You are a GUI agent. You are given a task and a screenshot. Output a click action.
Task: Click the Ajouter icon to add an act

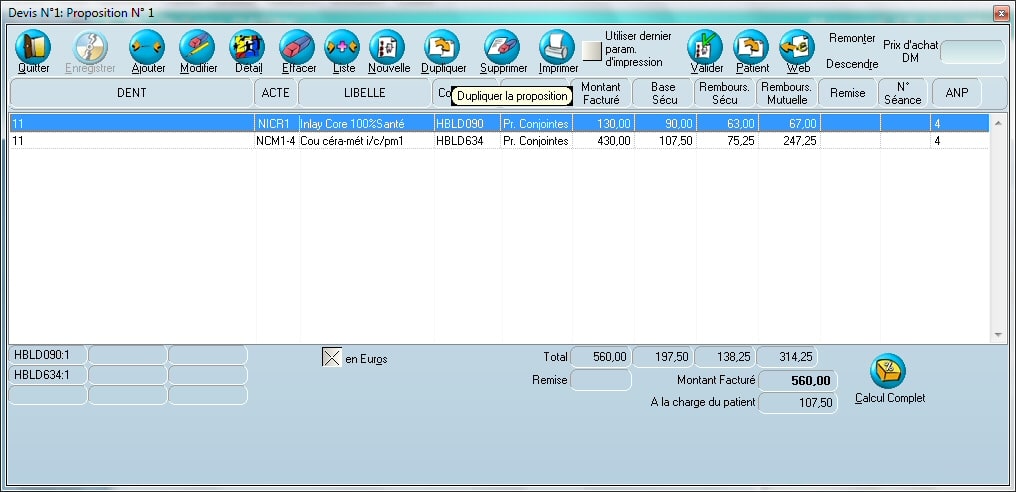click(x=148, y=47)
